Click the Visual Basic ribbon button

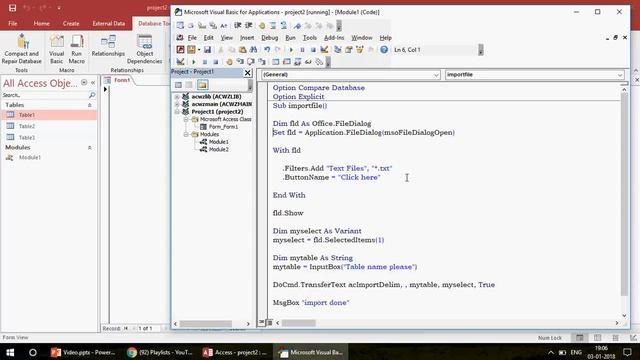pos(56,49)
